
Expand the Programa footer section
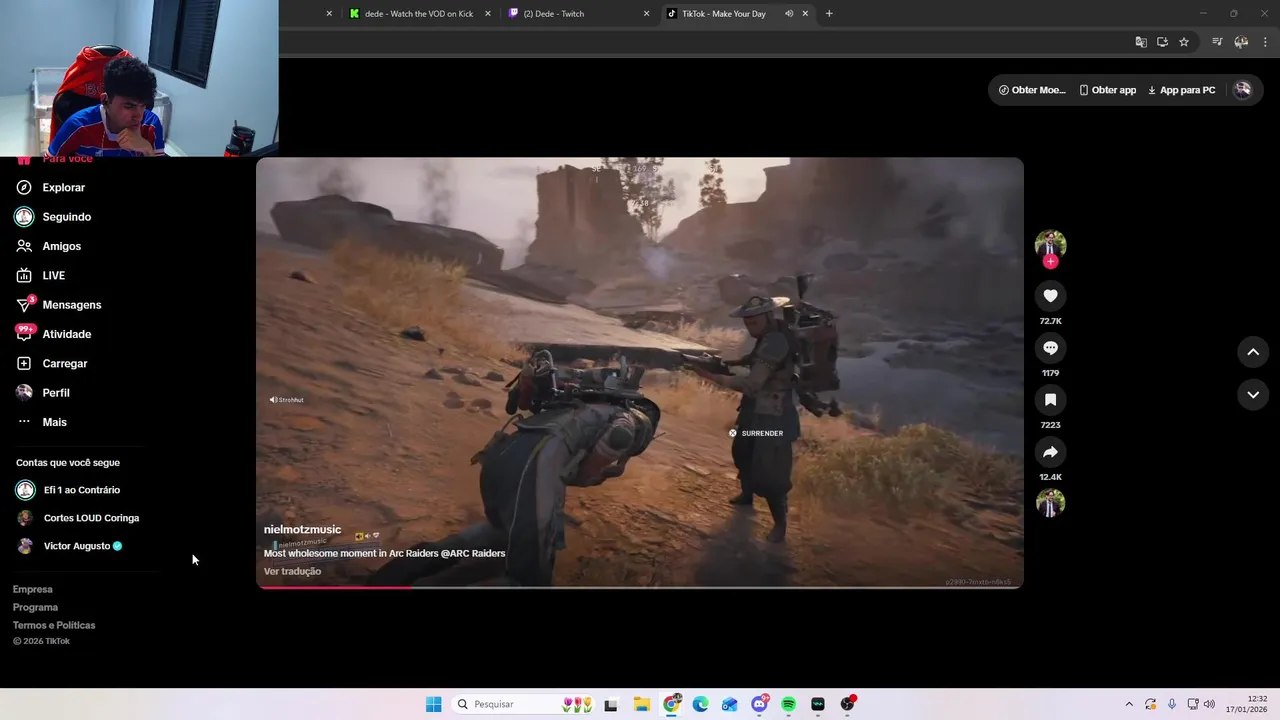tap(35, 607)
